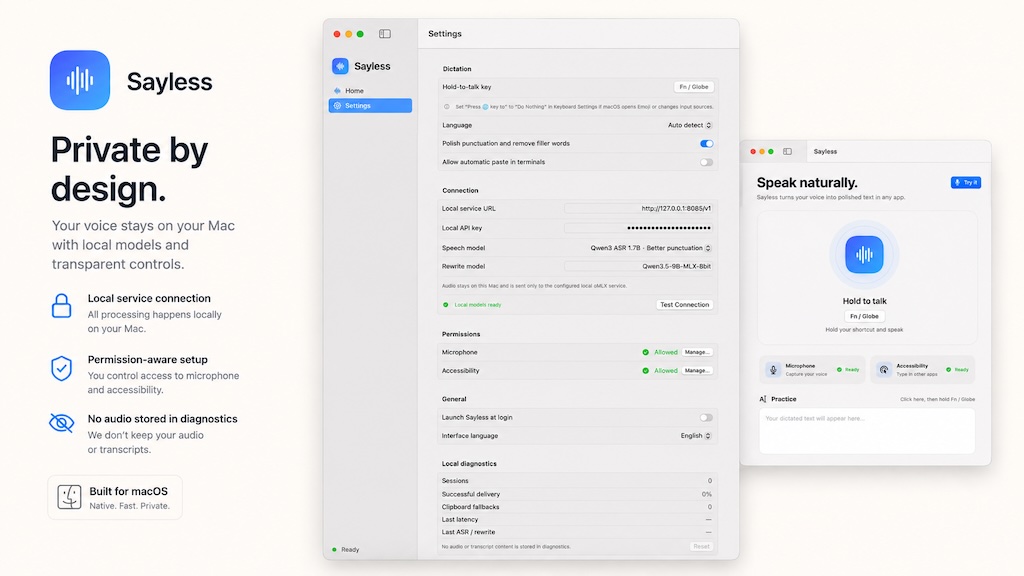Image resolution: width=1024 pixels, height=576 pixels.
Task: Click the Microphone Ready card in the Sayless window
Action: pos(812,370)
